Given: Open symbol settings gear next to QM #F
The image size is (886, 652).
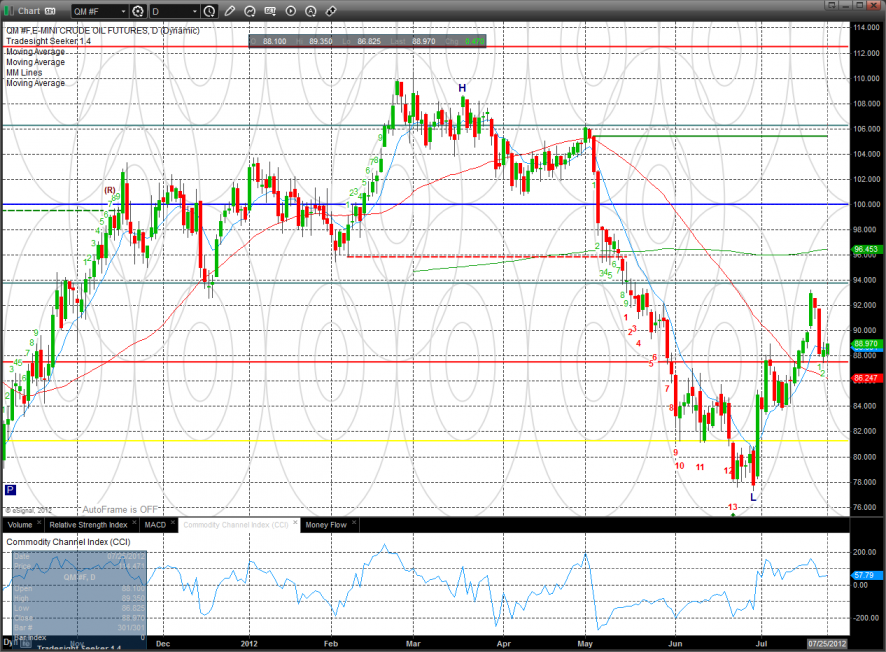Looking at the screenshot, I should point(138,11).
